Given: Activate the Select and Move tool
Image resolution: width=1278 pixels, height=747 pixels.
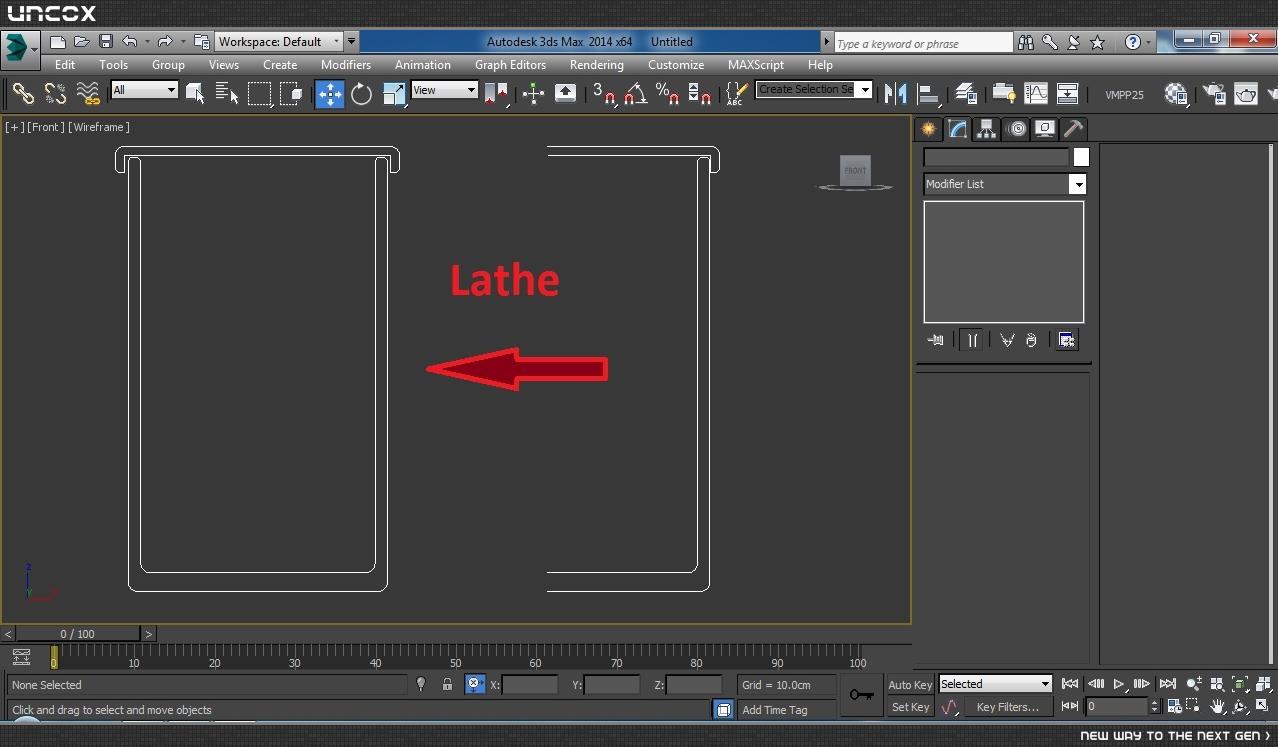Looking at the screenshot, I should (329, 94).
